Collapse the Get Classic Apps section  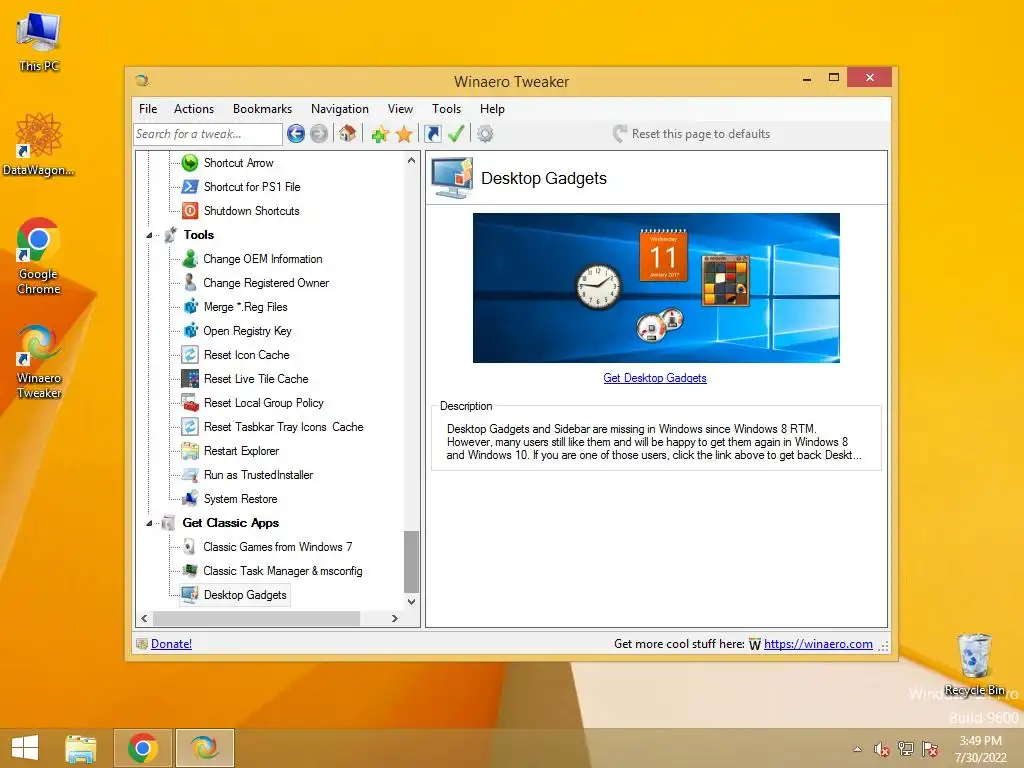150,523
